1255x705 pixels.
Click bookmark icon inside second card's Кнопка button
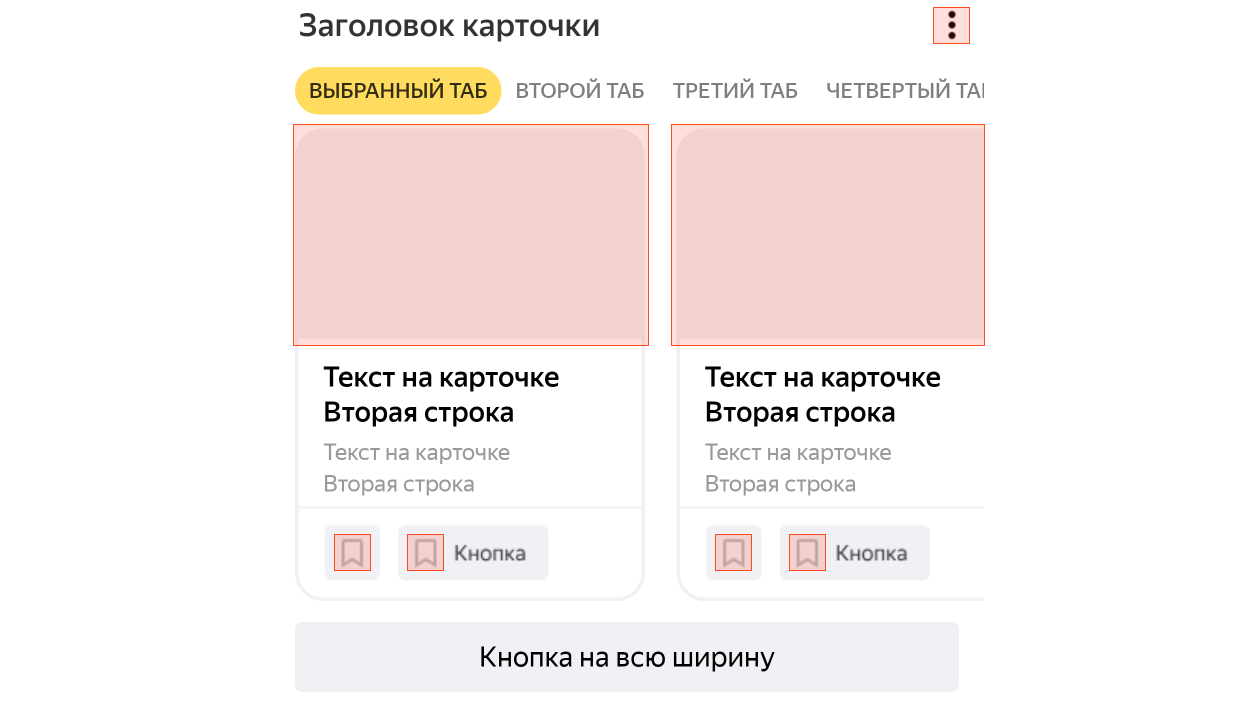[x=807, y=552]
